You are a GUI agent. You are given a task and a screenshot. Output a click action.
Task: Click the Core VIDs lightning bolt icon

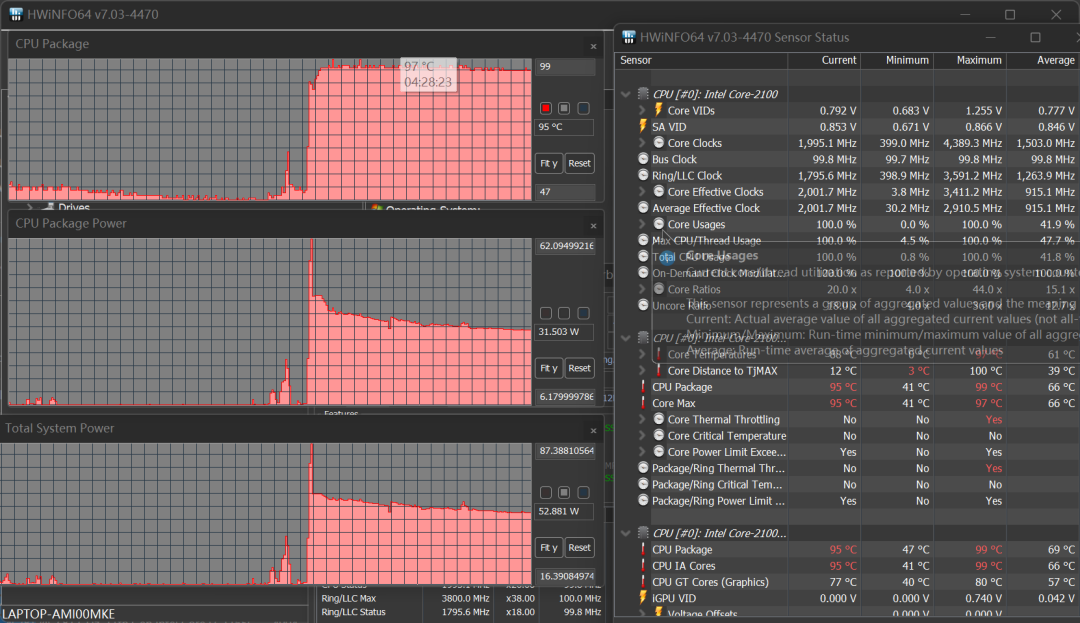(x=658, y=110)
